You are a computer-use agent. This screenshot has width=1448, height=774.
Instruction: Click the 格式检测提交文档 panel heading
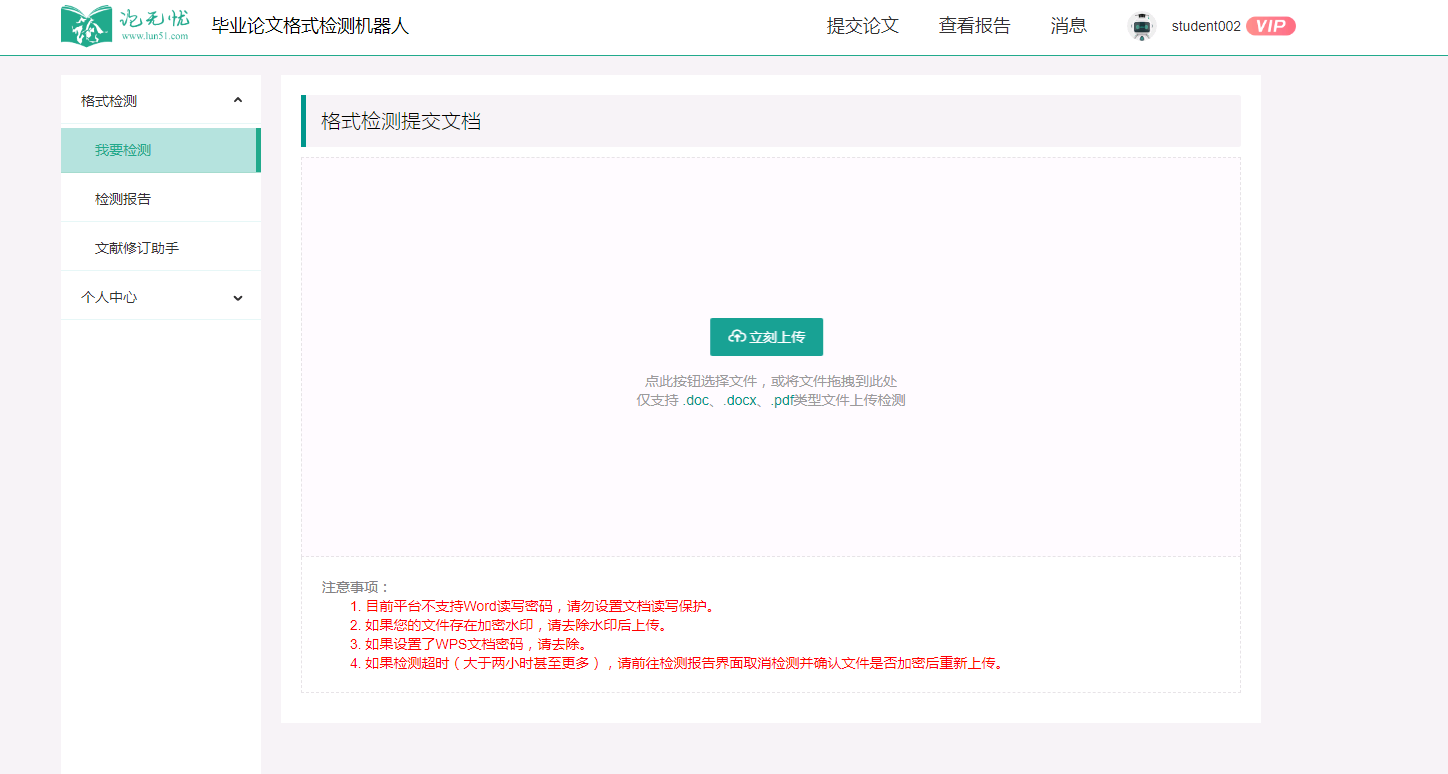tap(401, 122)
